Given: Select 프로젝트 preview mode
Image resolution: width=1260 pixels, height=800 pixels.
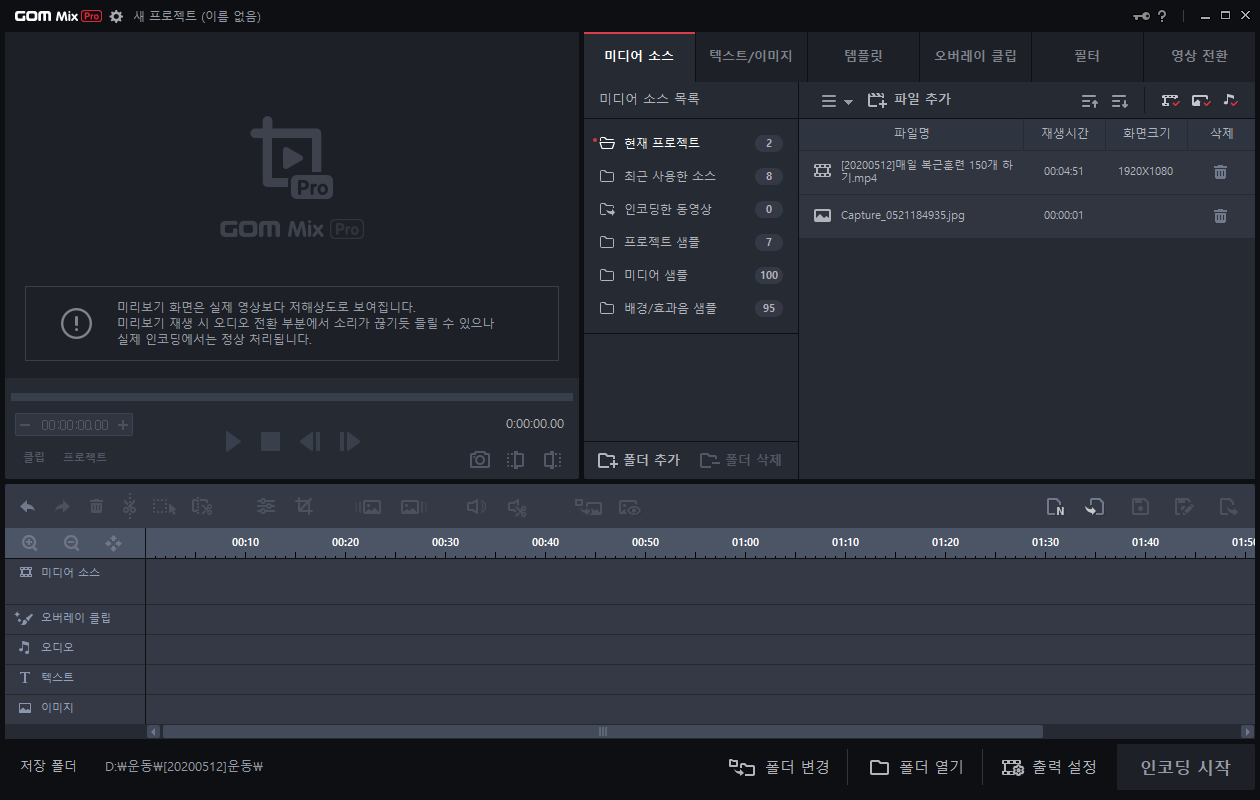Looking at the screenshot, I should (x=85, y=457).
